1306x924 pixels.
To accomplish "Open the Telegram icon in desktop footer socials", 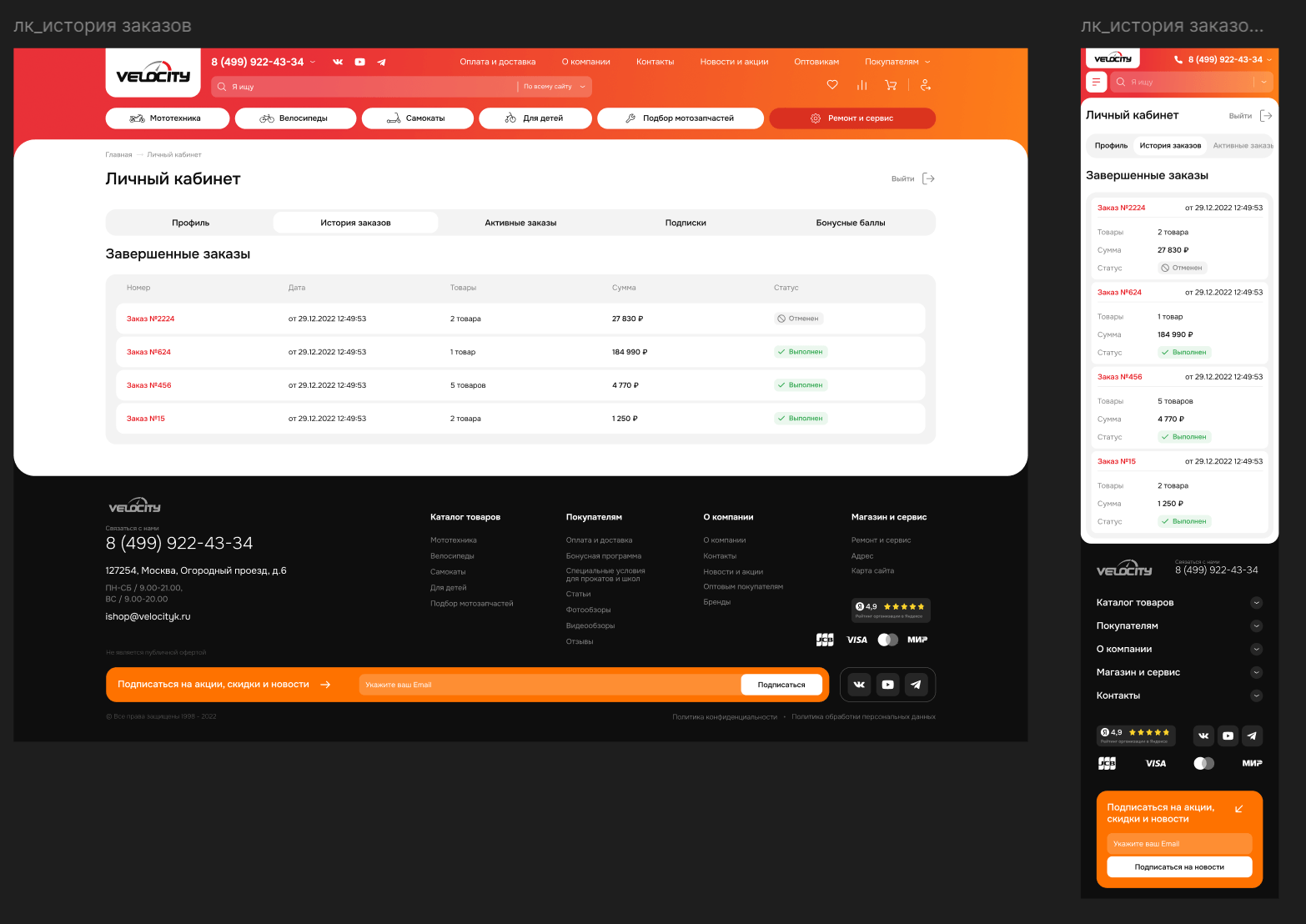I will click(x=916, y=685).
